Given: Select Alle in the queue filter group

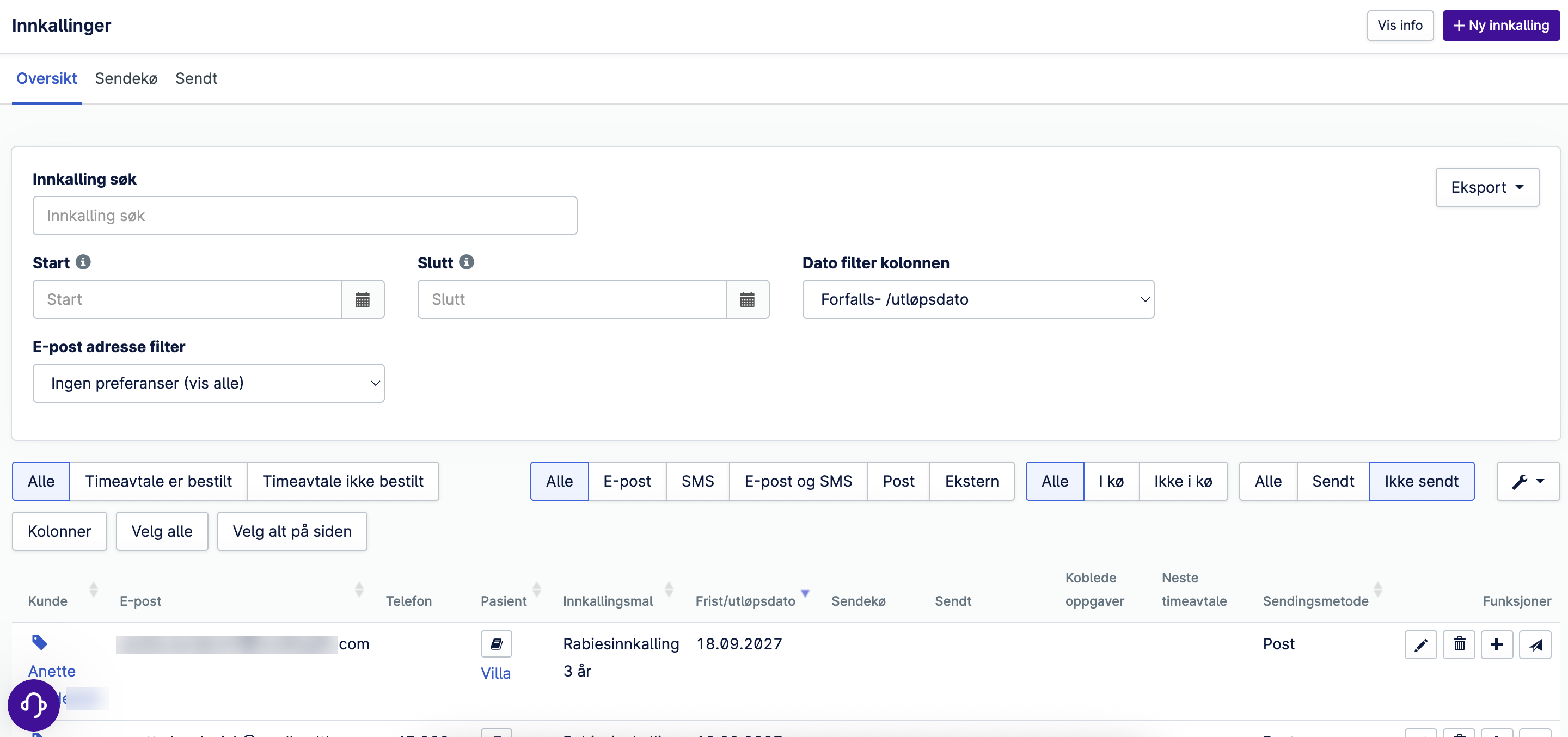Looking at the screenshot, I should [x=1055, y=481].
